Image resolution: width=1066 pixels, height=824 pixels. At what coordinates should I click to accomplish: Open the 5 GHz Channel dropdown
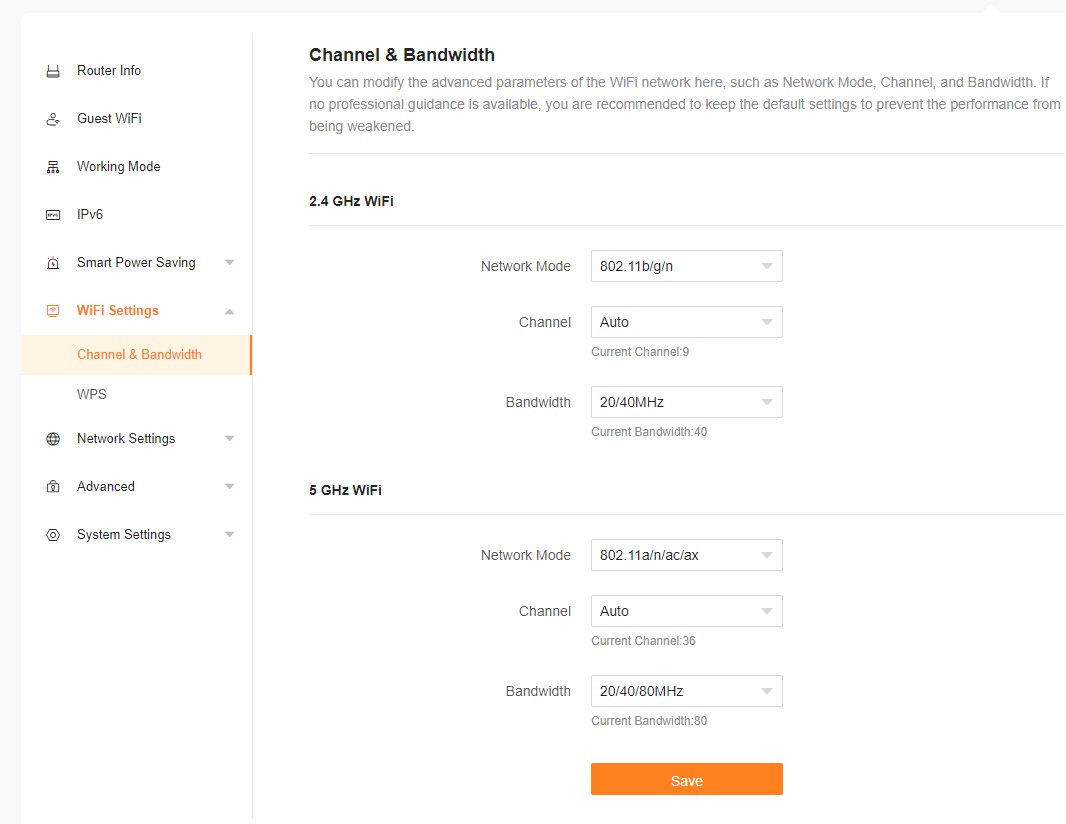(x=686, y=611)
